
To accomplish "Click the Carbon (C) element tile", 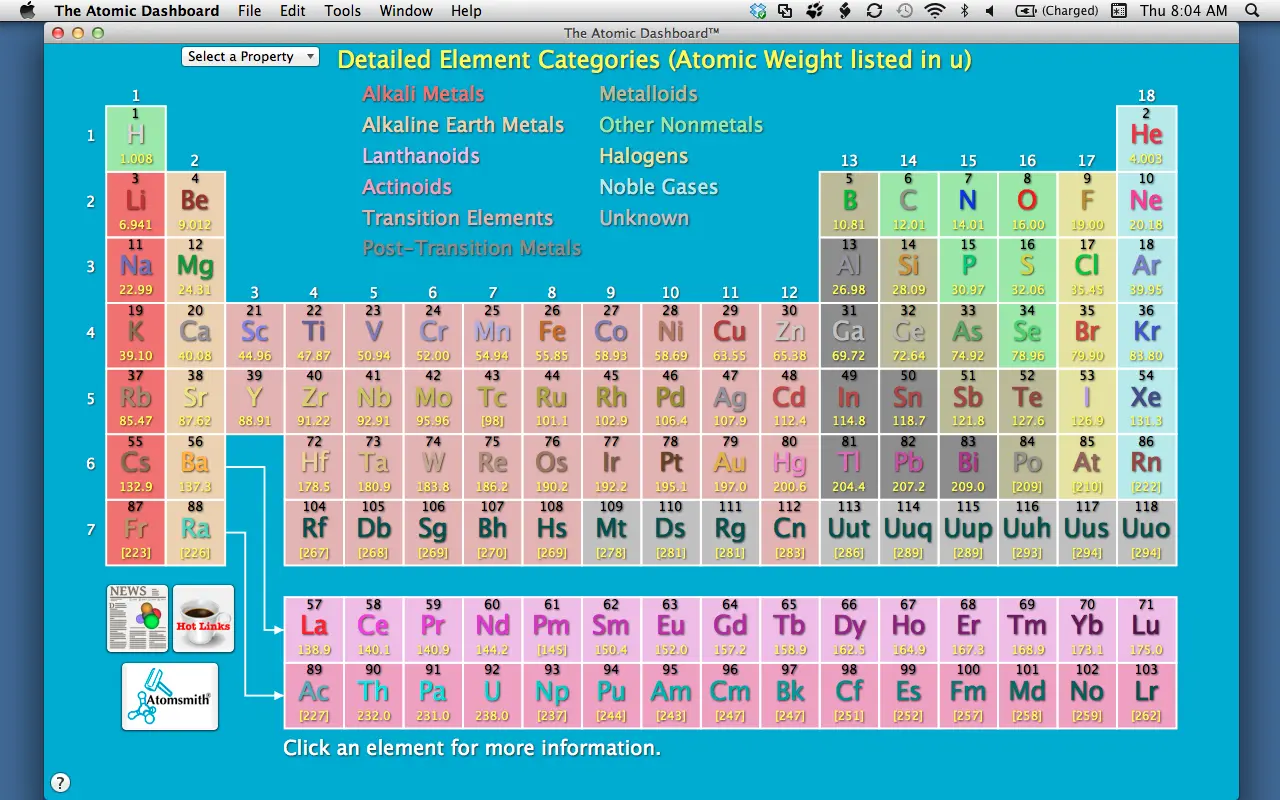I will click(x=908, y=204).
